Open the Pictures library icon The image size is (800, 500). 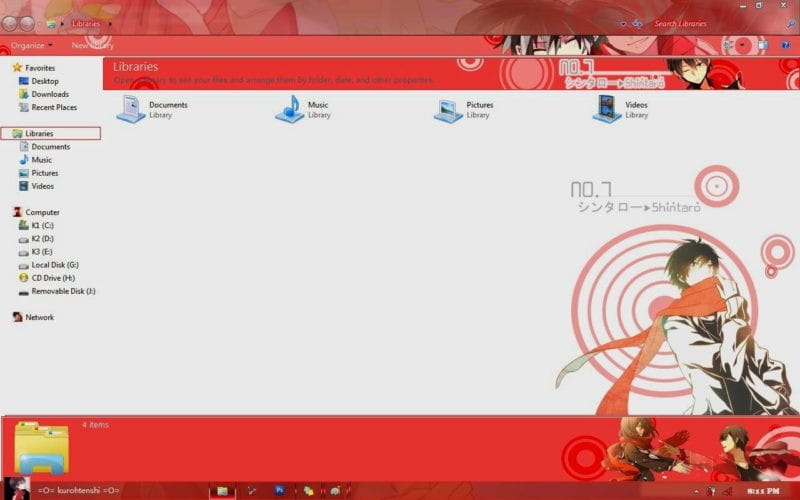click(448, 108)
